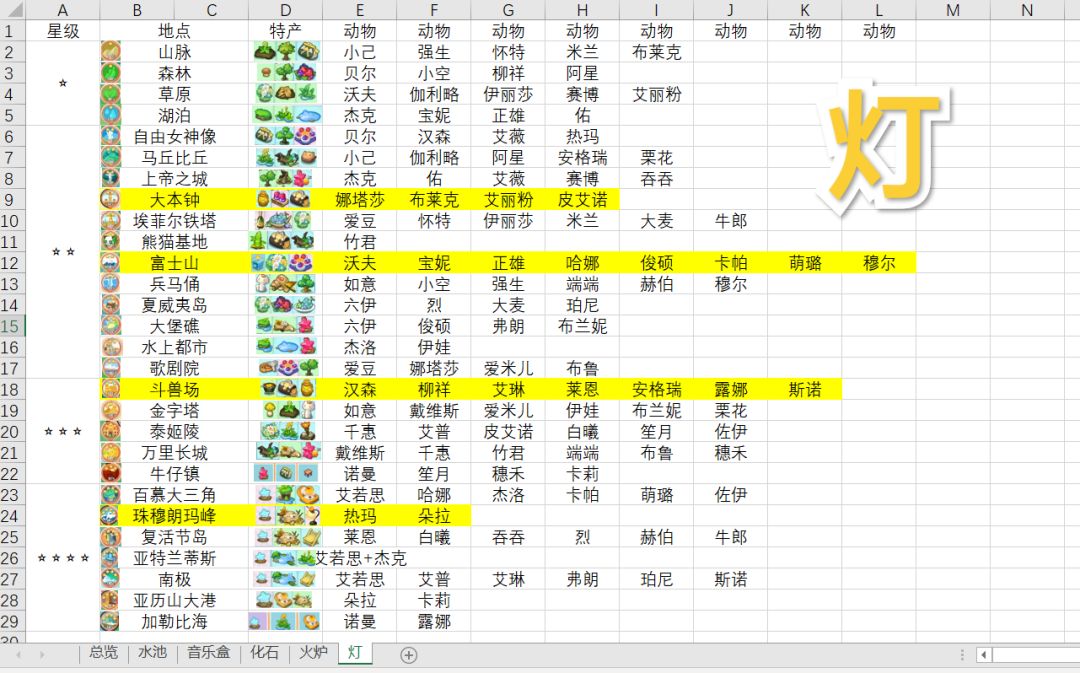Screen dimensions: 1080x673
Task: Click the 上帝之城 specialty icons
Action: coord(286,178)
